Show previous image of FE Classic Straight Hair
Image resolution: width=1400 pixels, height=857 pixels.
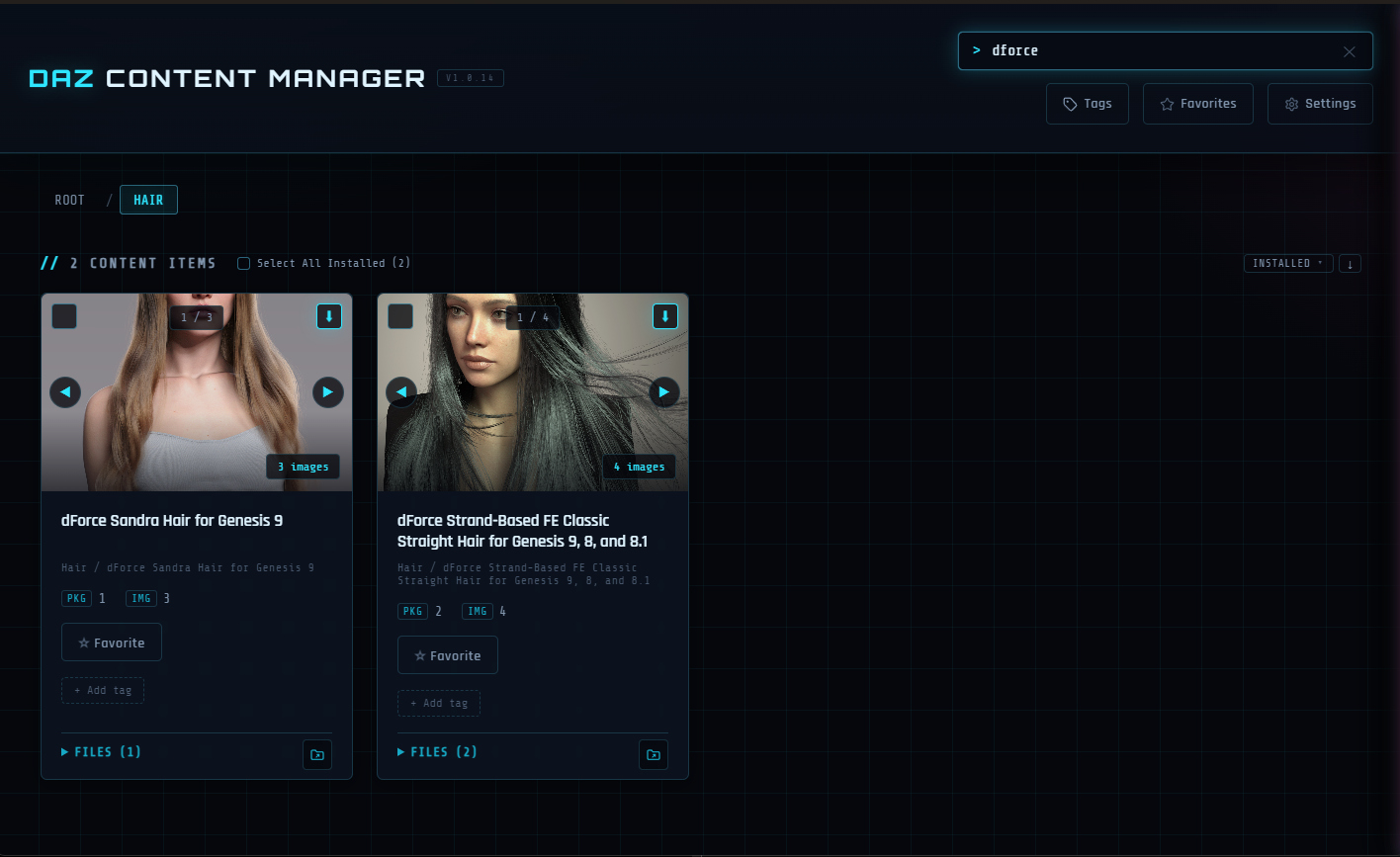pyautogui.click(x=401, y=392)
